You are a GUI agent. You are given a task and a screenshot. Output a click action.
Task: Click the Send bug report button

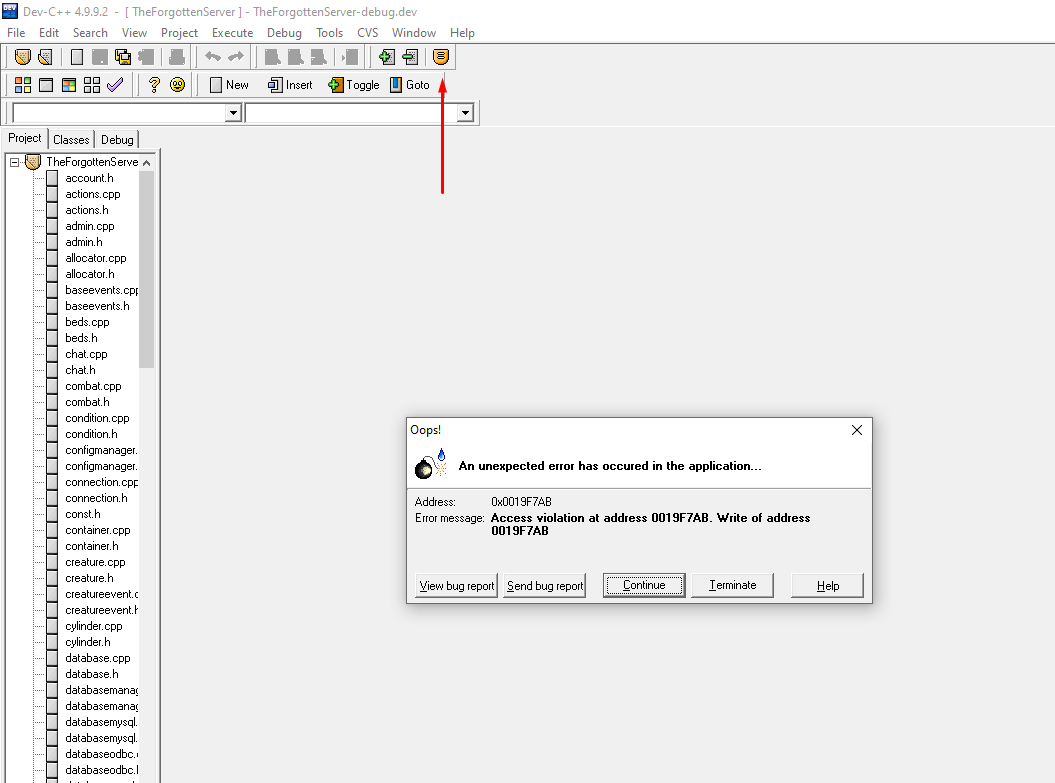(x=545, y=585)
